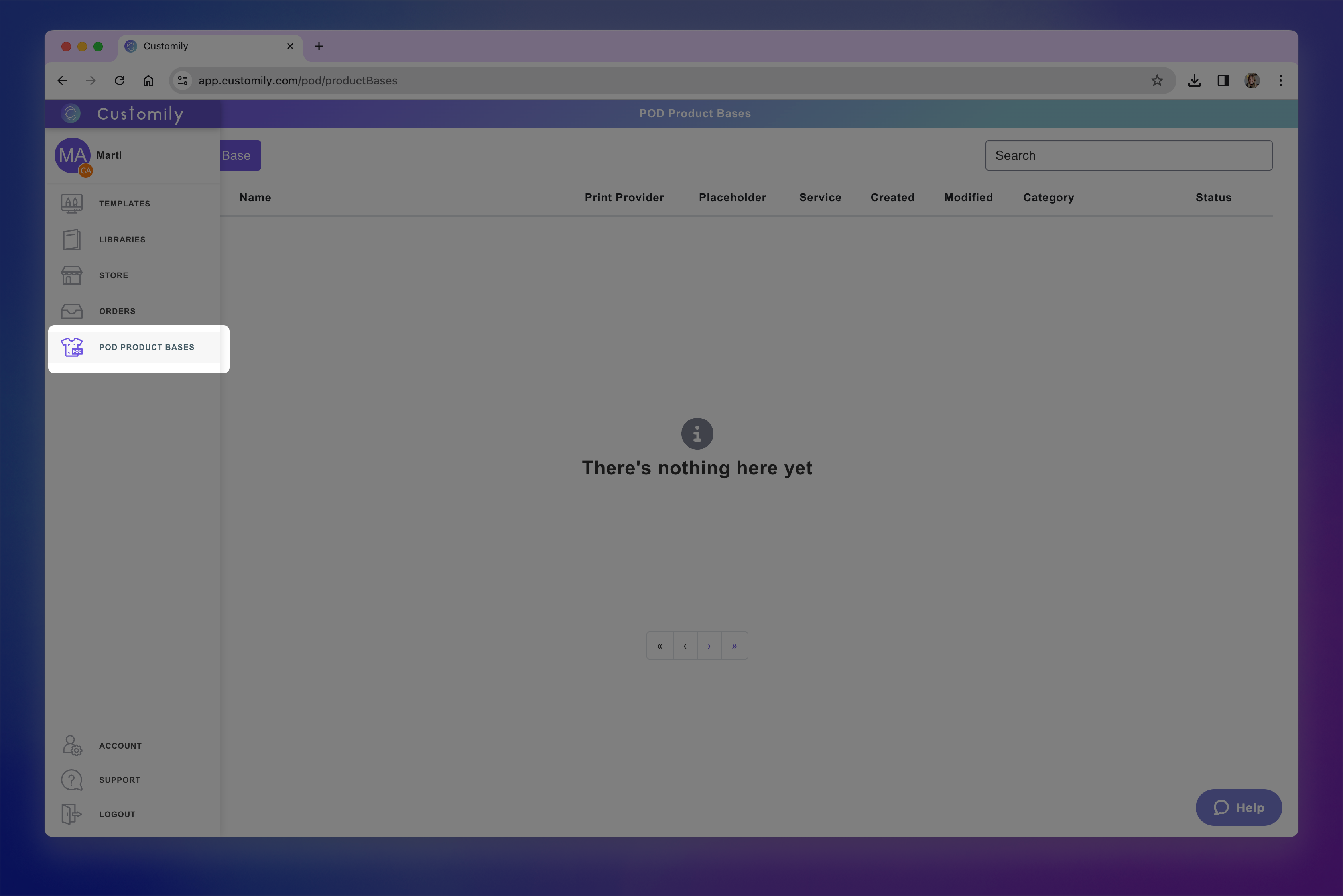1343x896 pixels.
Task: Open Account settings icon in sidebar
Action: (x=72, y=745)
